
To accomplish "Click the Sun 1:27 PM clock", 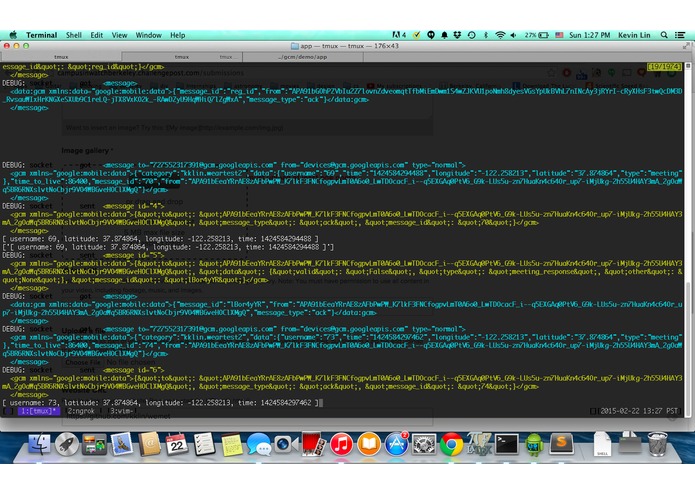I will point(590,35).
